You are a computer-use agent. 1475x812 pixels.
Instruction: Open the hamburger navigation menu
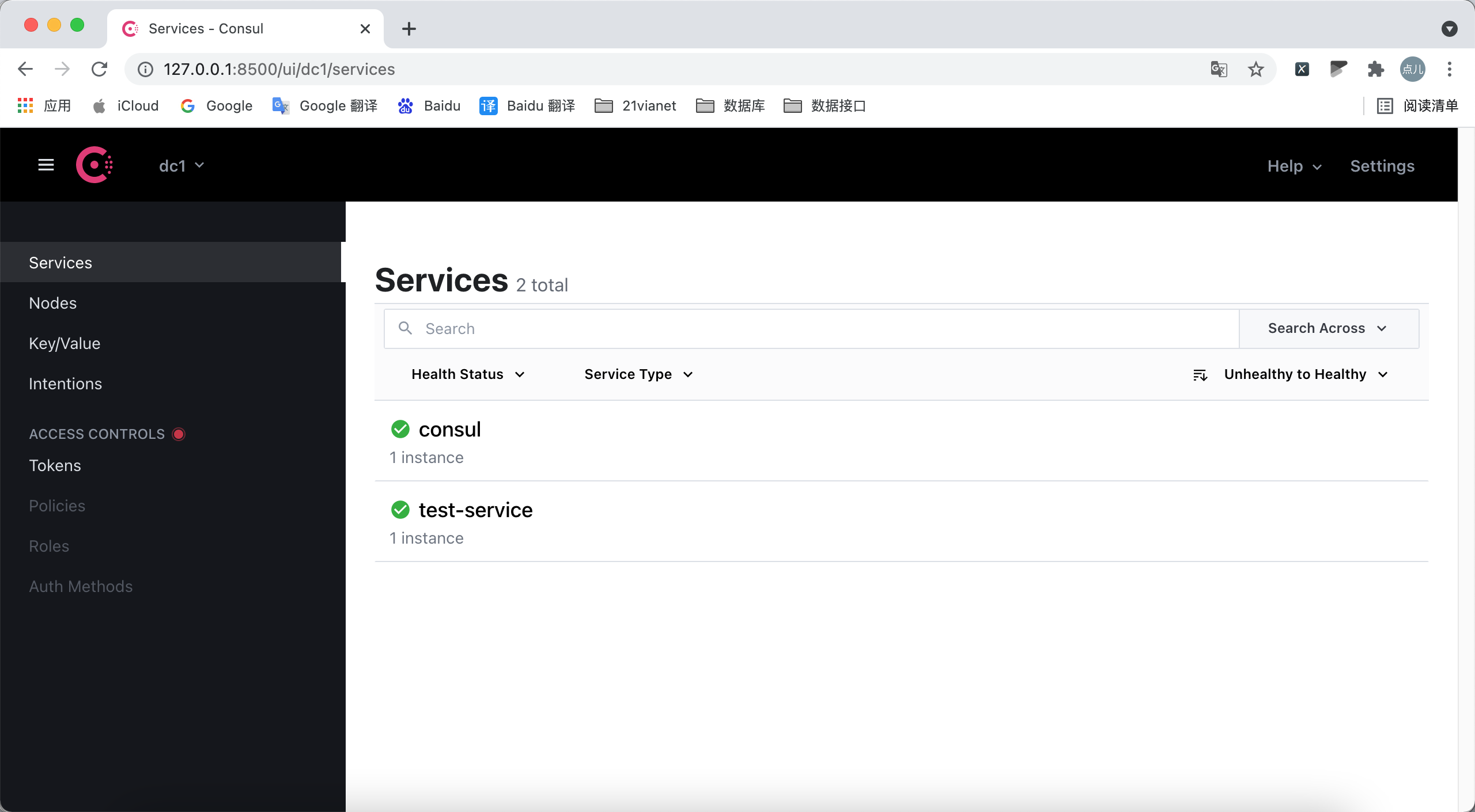pos(46,165)
